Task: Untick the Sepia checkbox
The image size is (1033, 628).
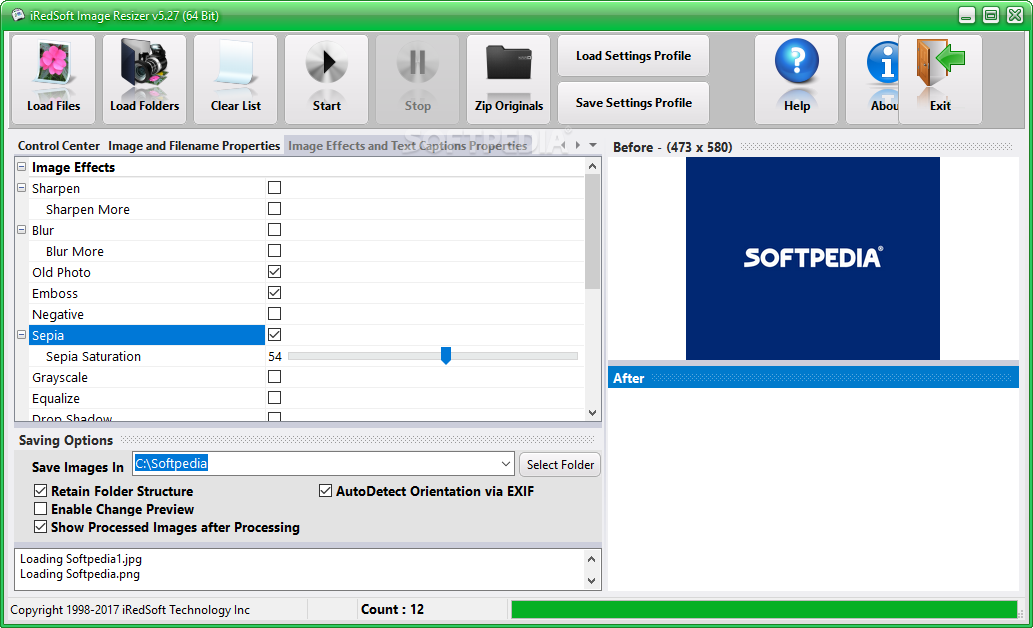Action: point(275,335)
